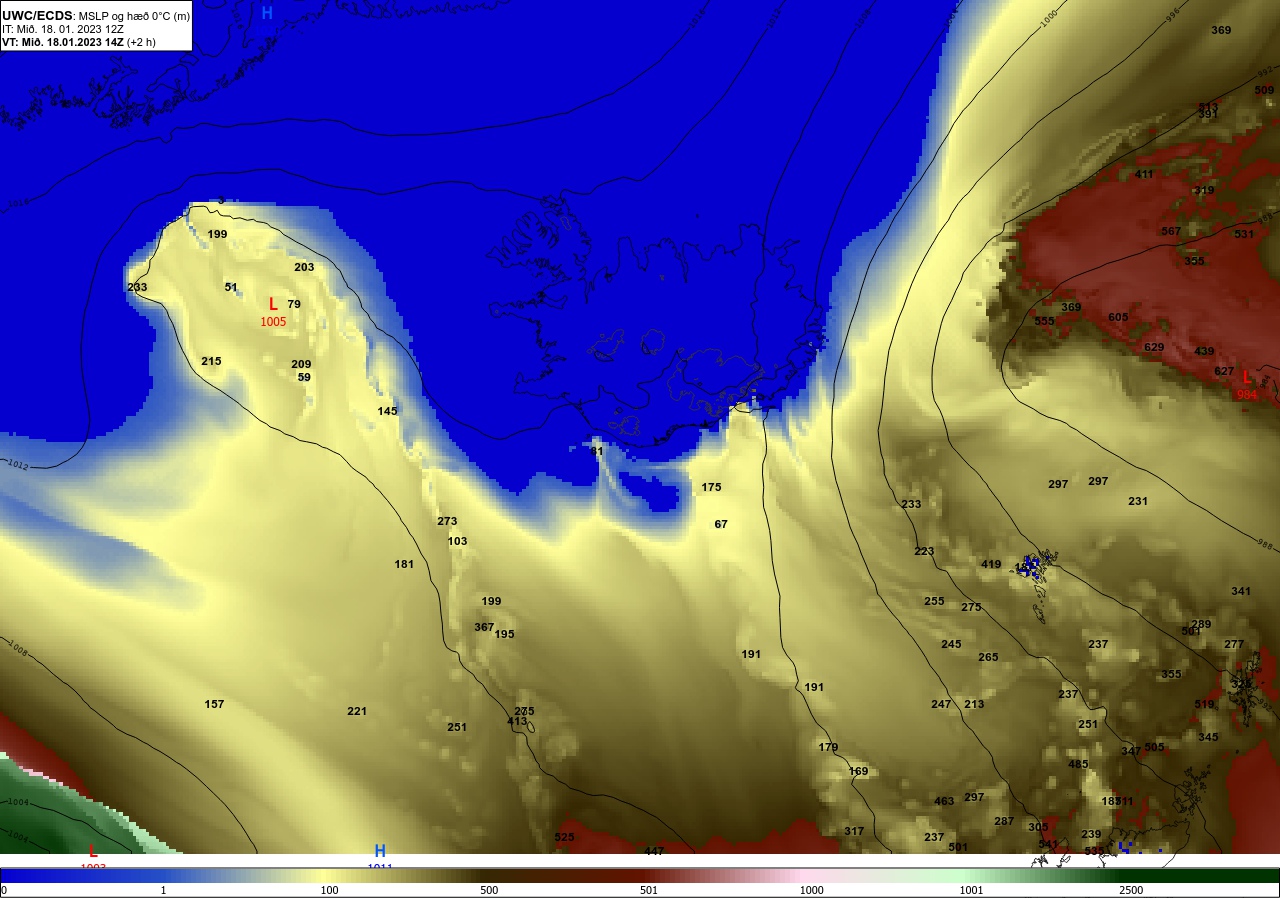Click the height value 277
This screenshot has height=898, width=1280.
[x=1234, y=644]
